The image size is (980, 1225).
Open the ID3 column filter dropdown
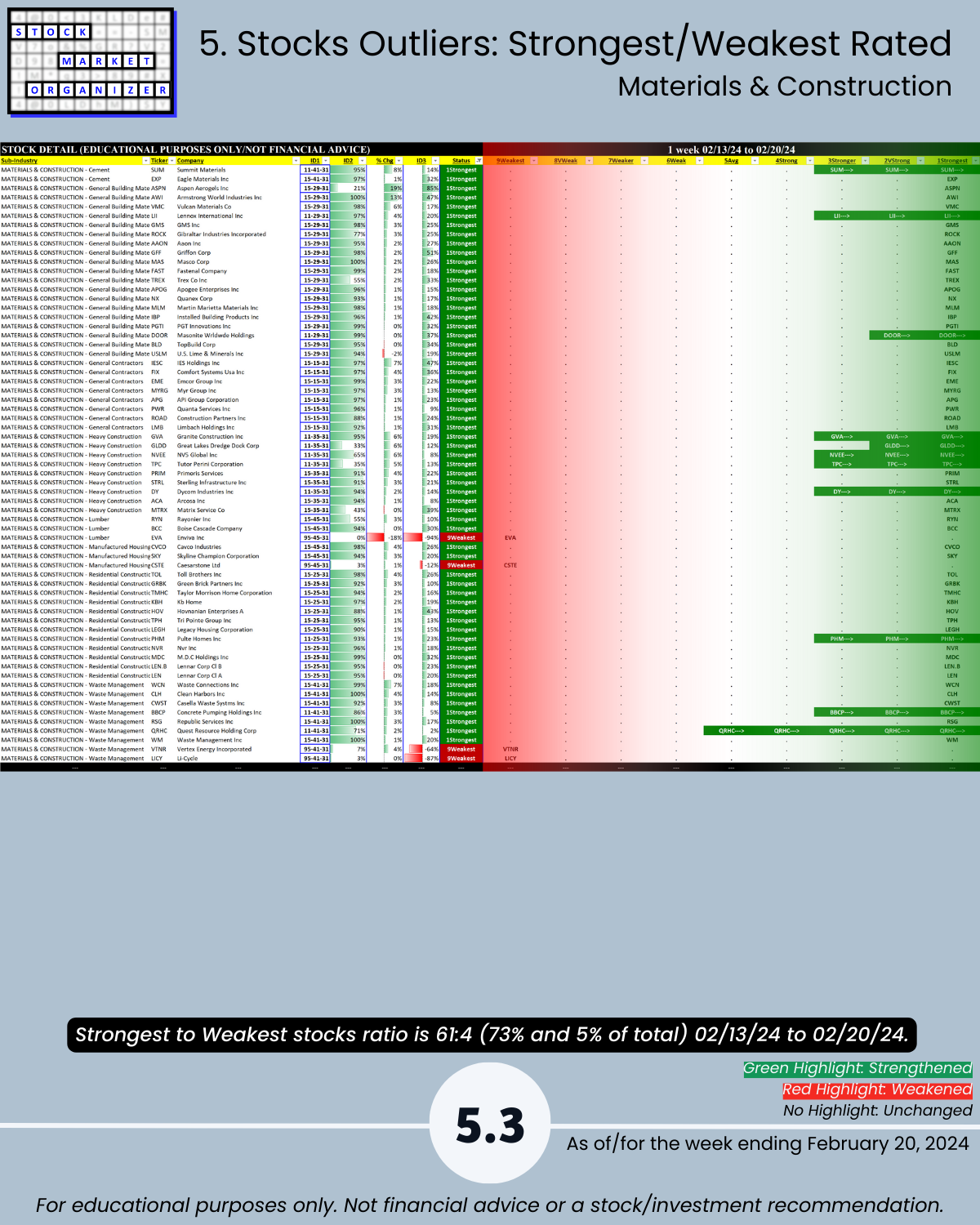tap(435, 161)
